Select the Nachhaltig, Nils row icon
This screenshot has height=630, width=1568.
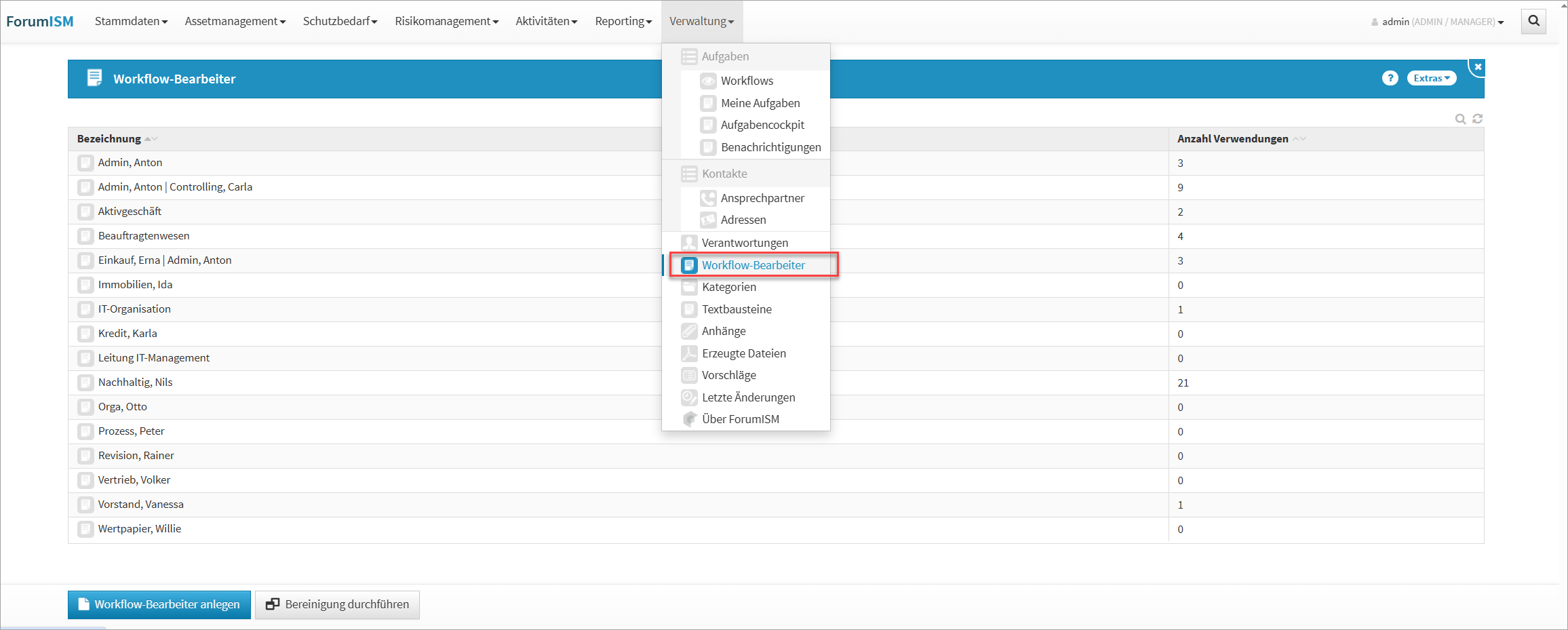(85, 382)
